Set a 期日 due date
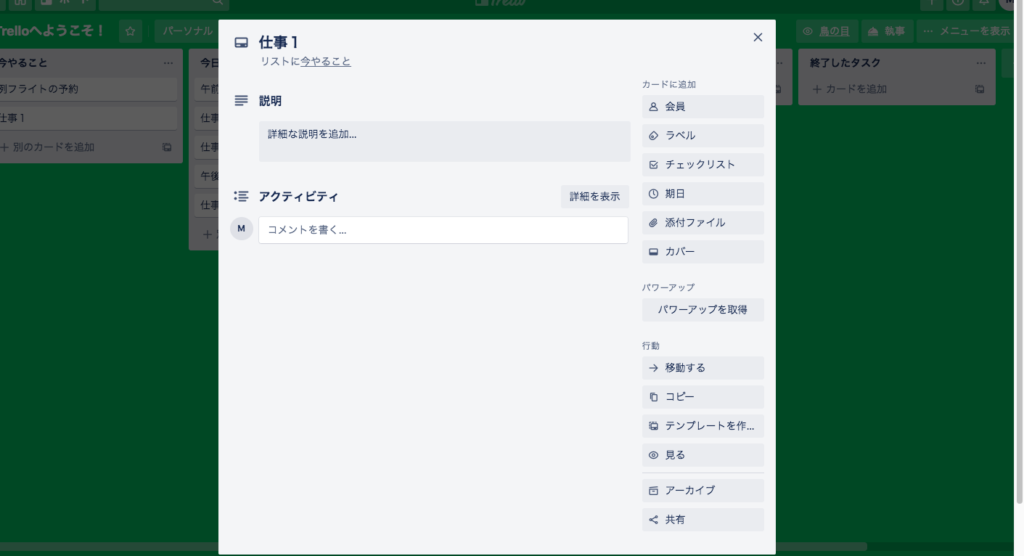 pos(703,194)
